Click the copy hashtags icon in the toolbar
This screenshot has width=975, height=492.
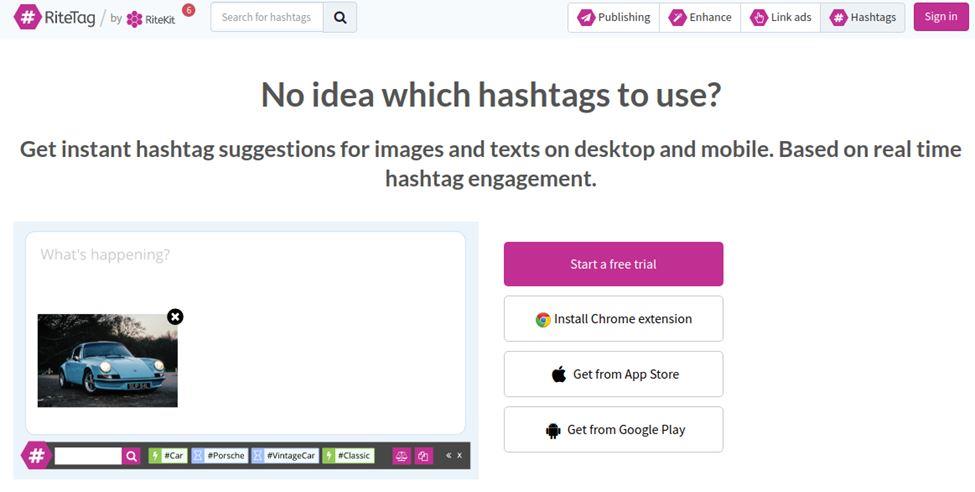[423, 456]
